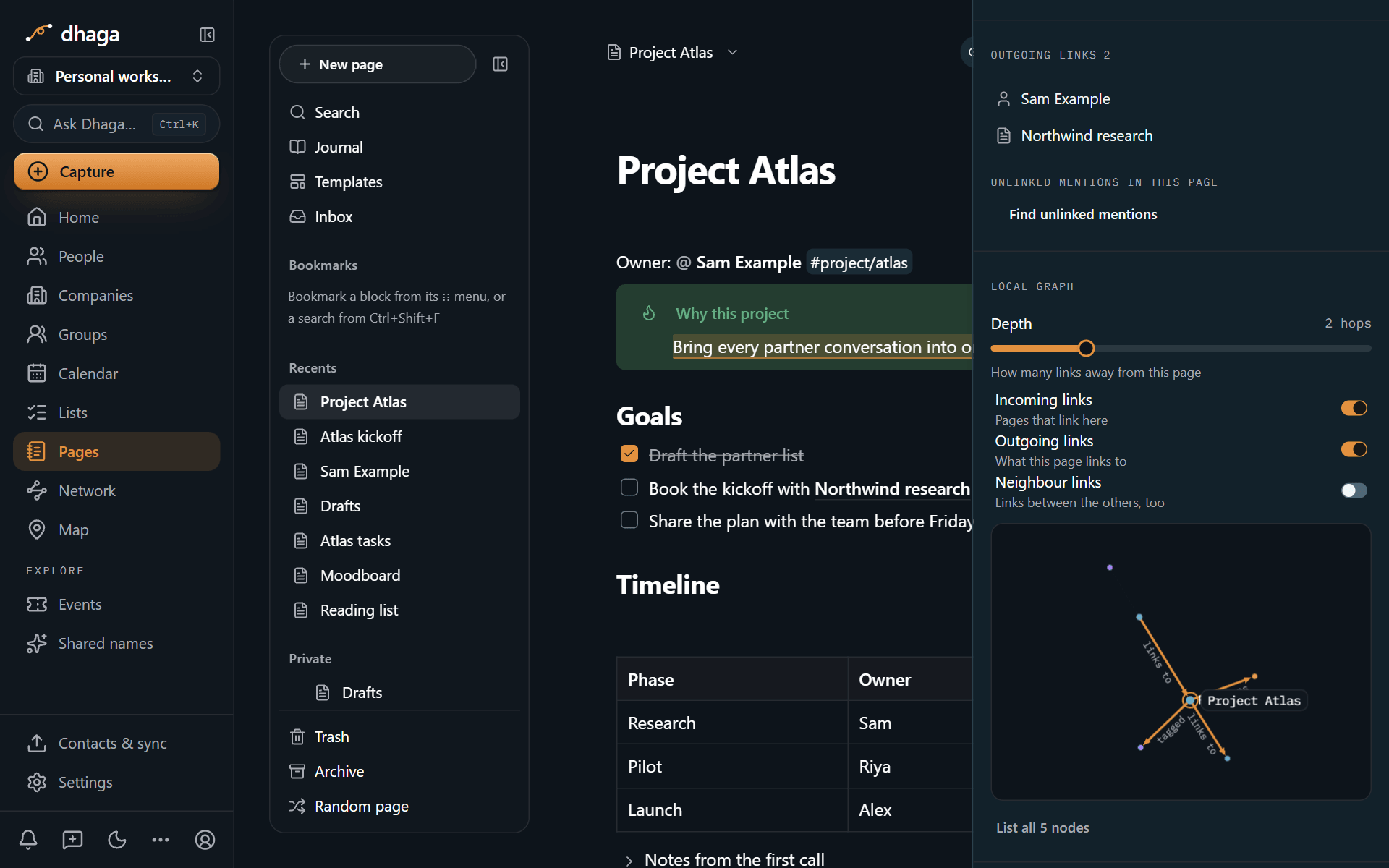This screenshot has width=1389, height=868.
Task: Open Map in the sidebar
Action: (116, 529)
